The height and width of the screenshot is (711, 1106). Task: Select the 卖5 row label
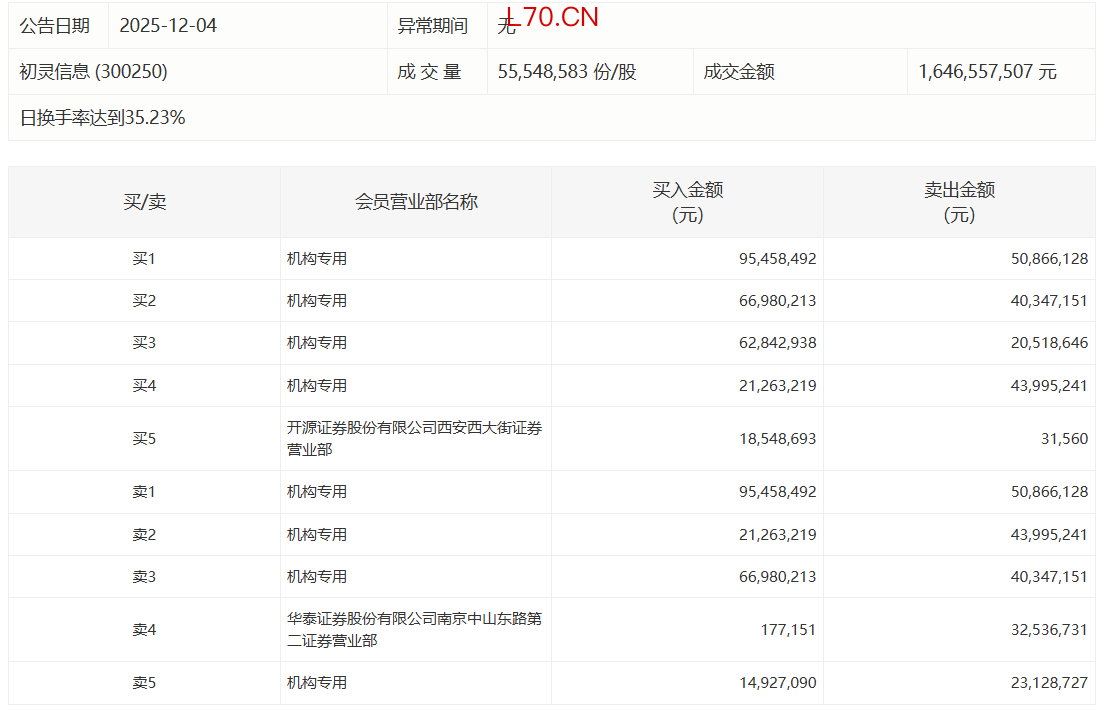tap(144, 683)
